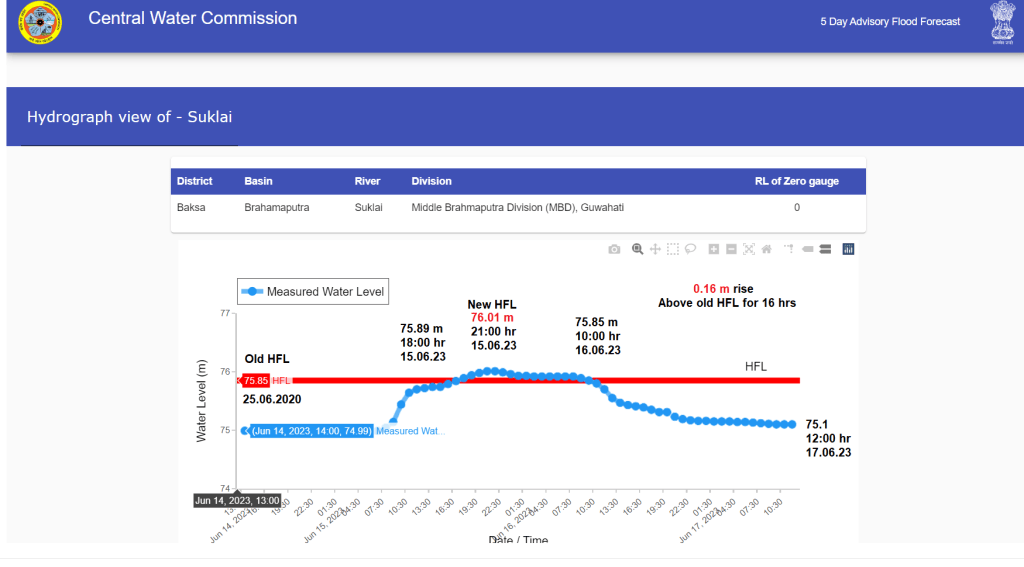Click the peak data point at 76.01 m

pos(491,371)
